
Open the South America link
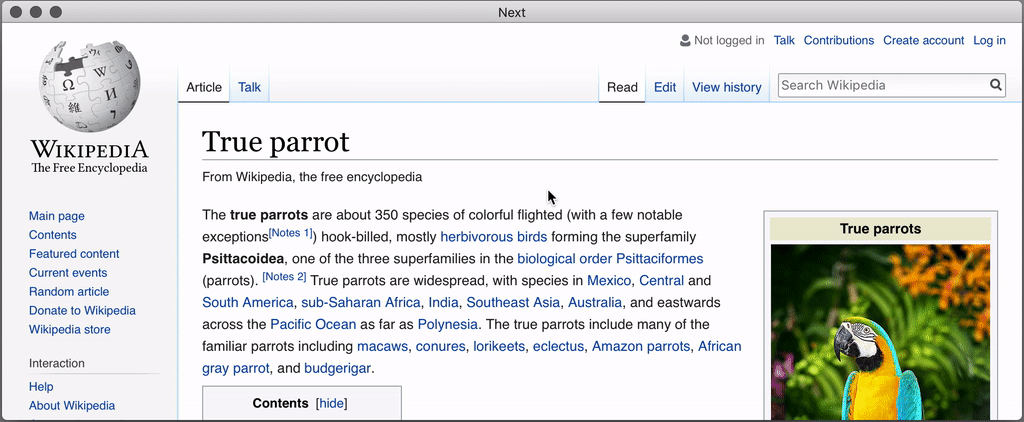(x=248, y=302)
